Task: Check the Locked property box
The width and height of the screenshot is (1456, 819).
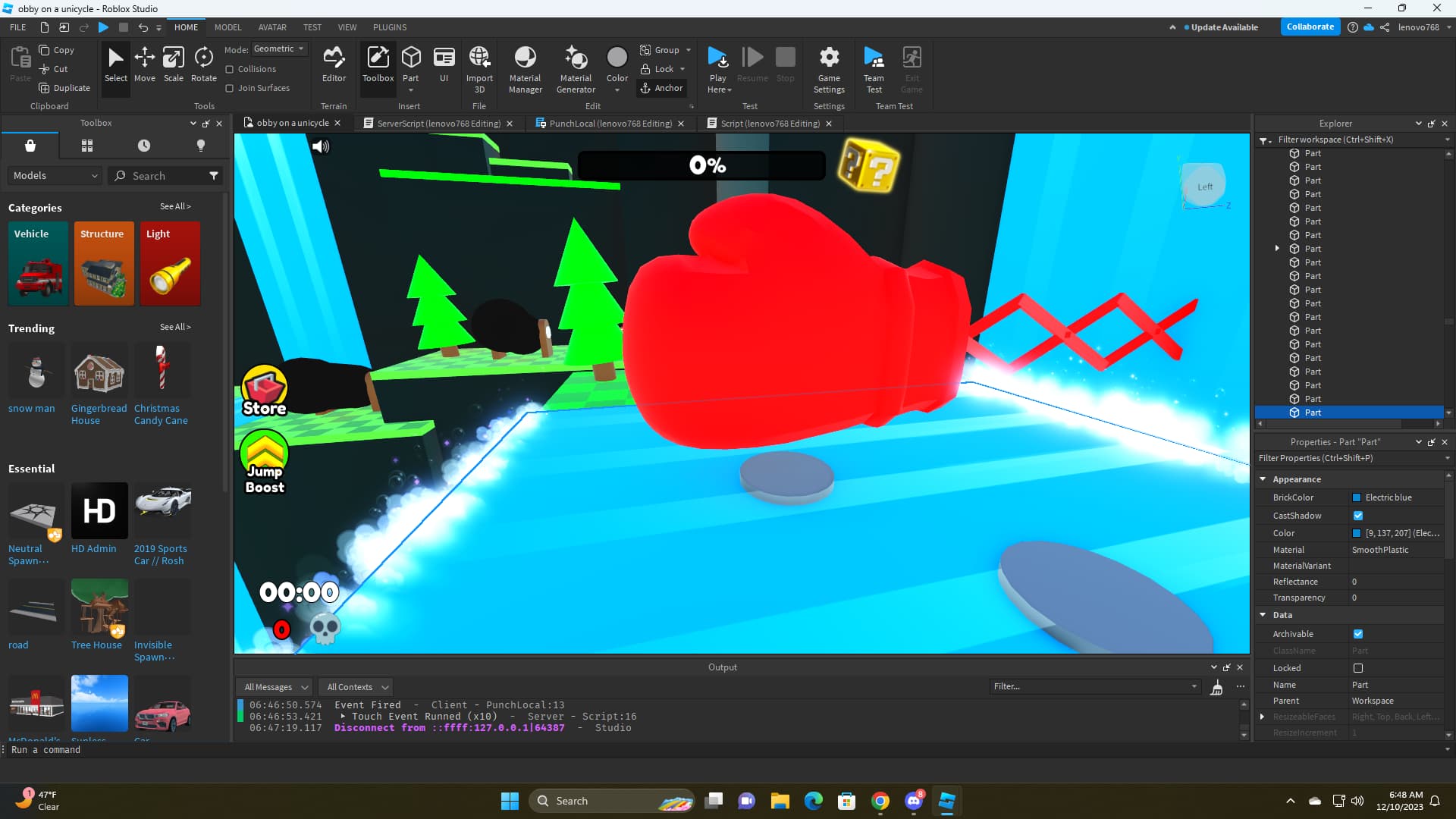Action: 1358,668
